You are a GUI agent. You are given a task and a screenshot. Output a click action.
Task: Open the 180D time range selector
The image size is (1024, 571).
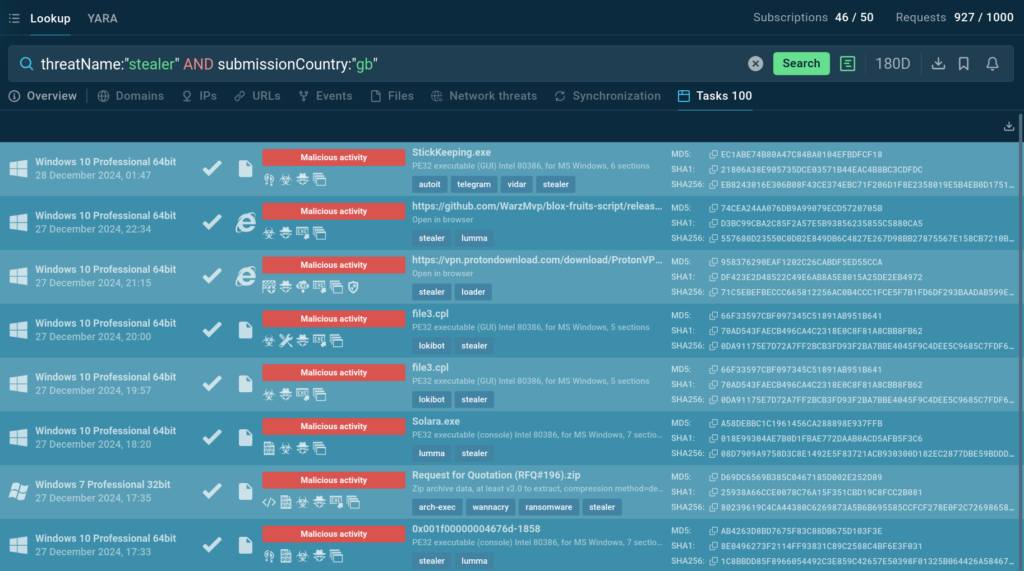tap(893, 63)
